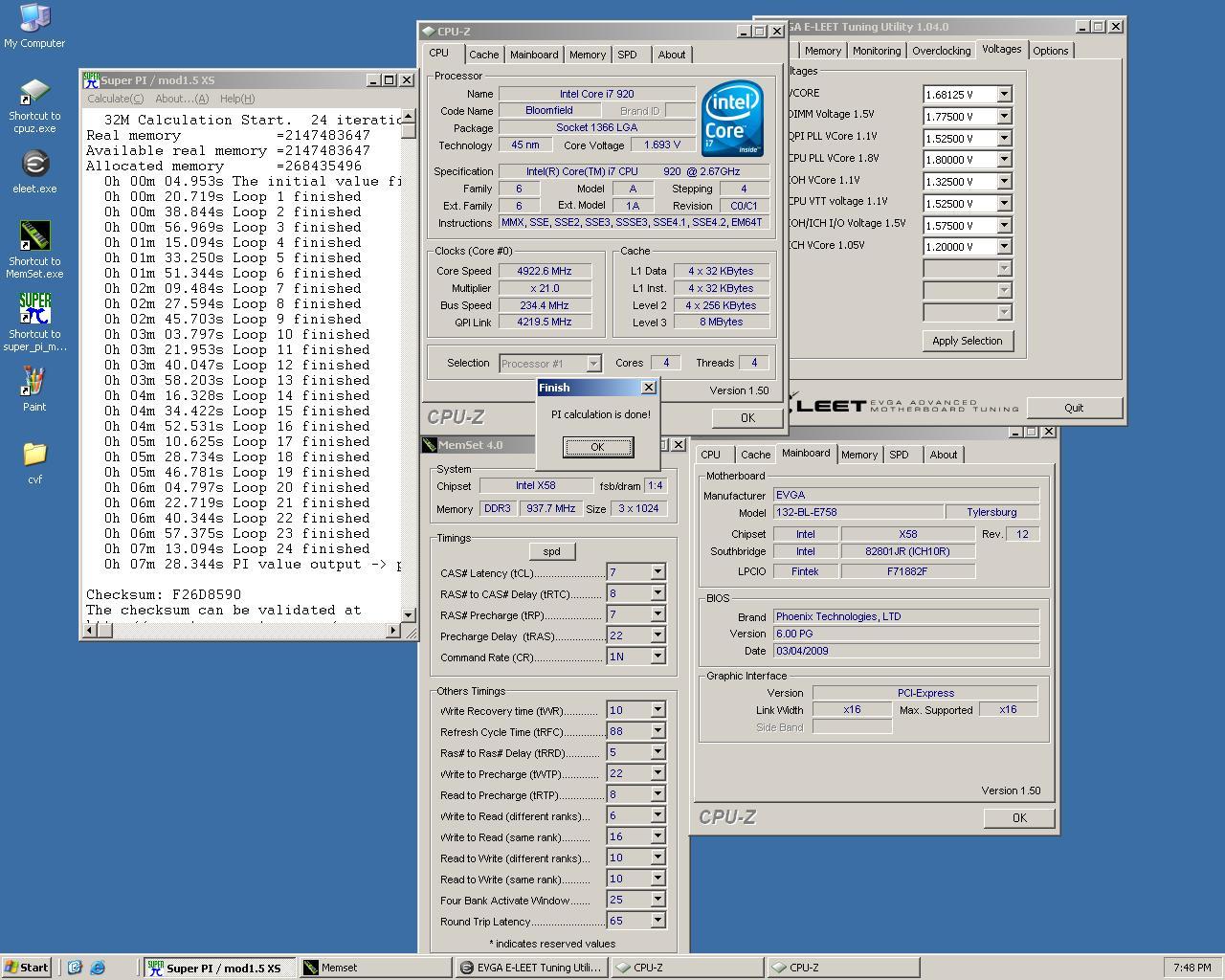Click motherboard Model 132-BL-E758 field
Image resolution: width=1225 pixels, height=980 pixels.
tap(858, 512)
